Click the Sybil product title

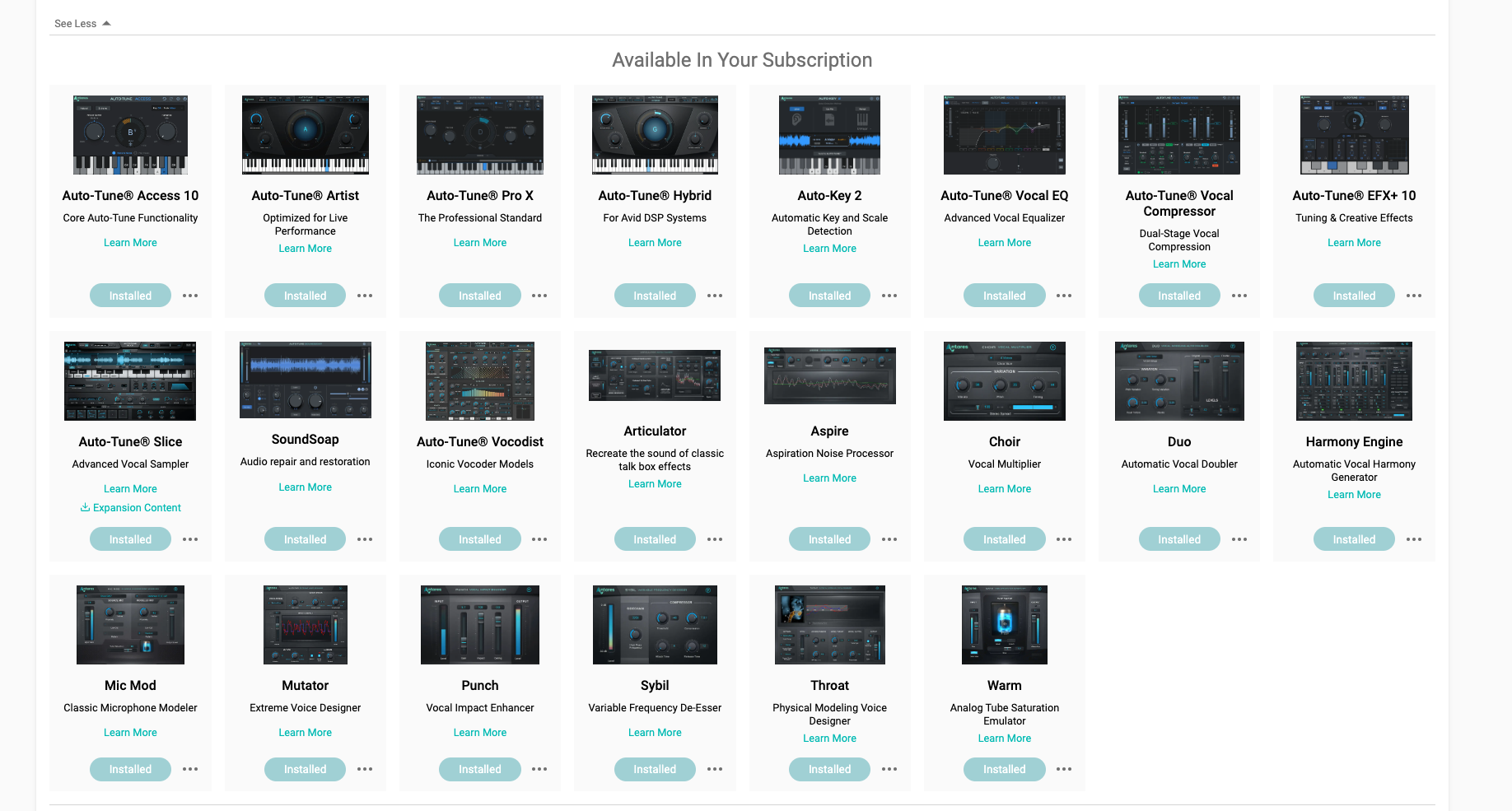(x=655, y=686)
